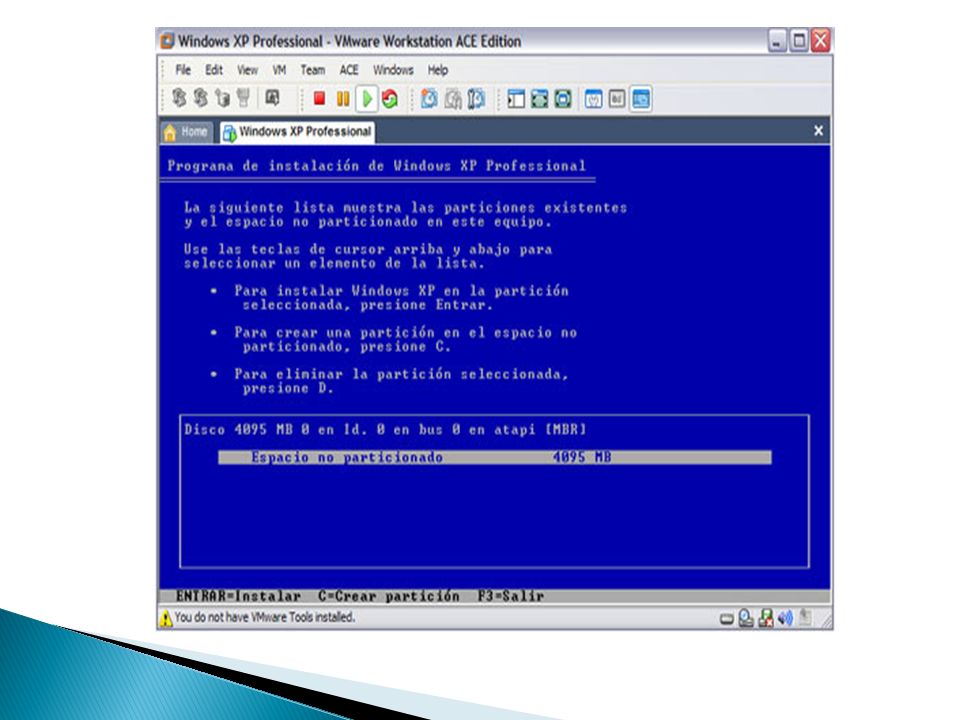Click the grayed ACE preview icon
This screenshot has height=720, width=960.
[x=272, y=98]
